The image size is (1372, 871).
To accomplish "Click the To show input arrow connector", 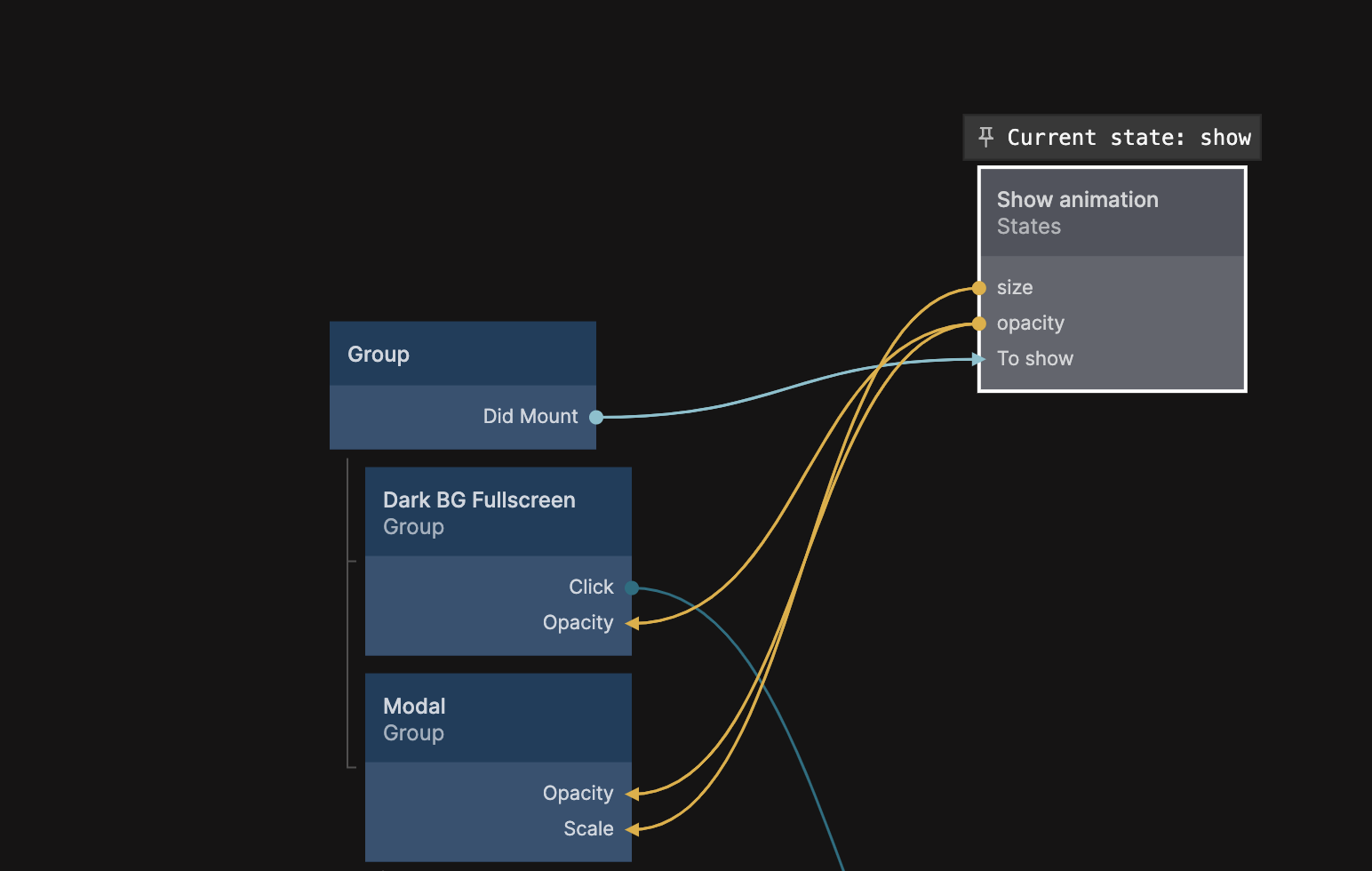I will (978, 359).
